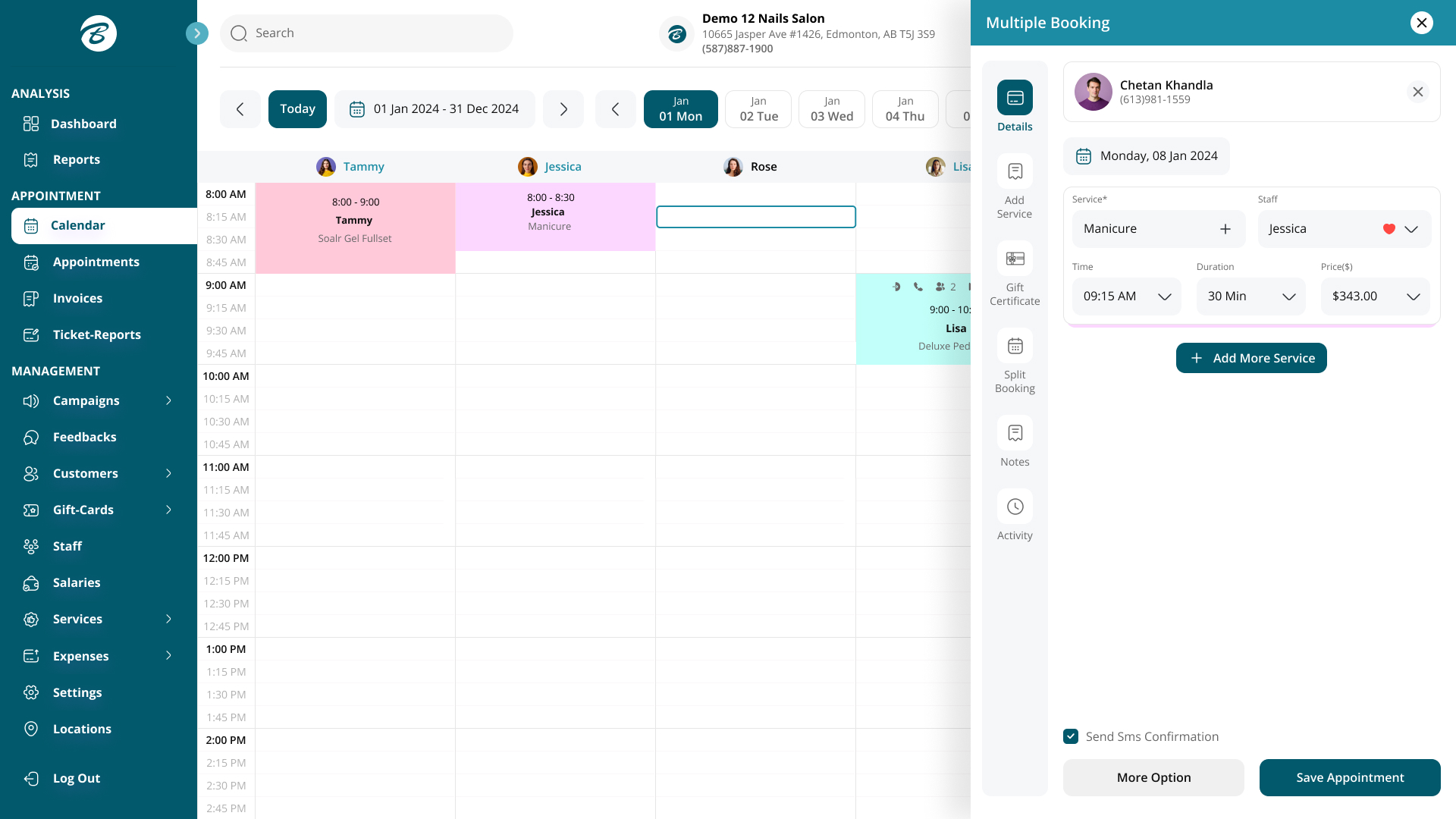Open the Campaigns sidebar icon
This screenshot has height=819, width=1456.
click(31, 400)
